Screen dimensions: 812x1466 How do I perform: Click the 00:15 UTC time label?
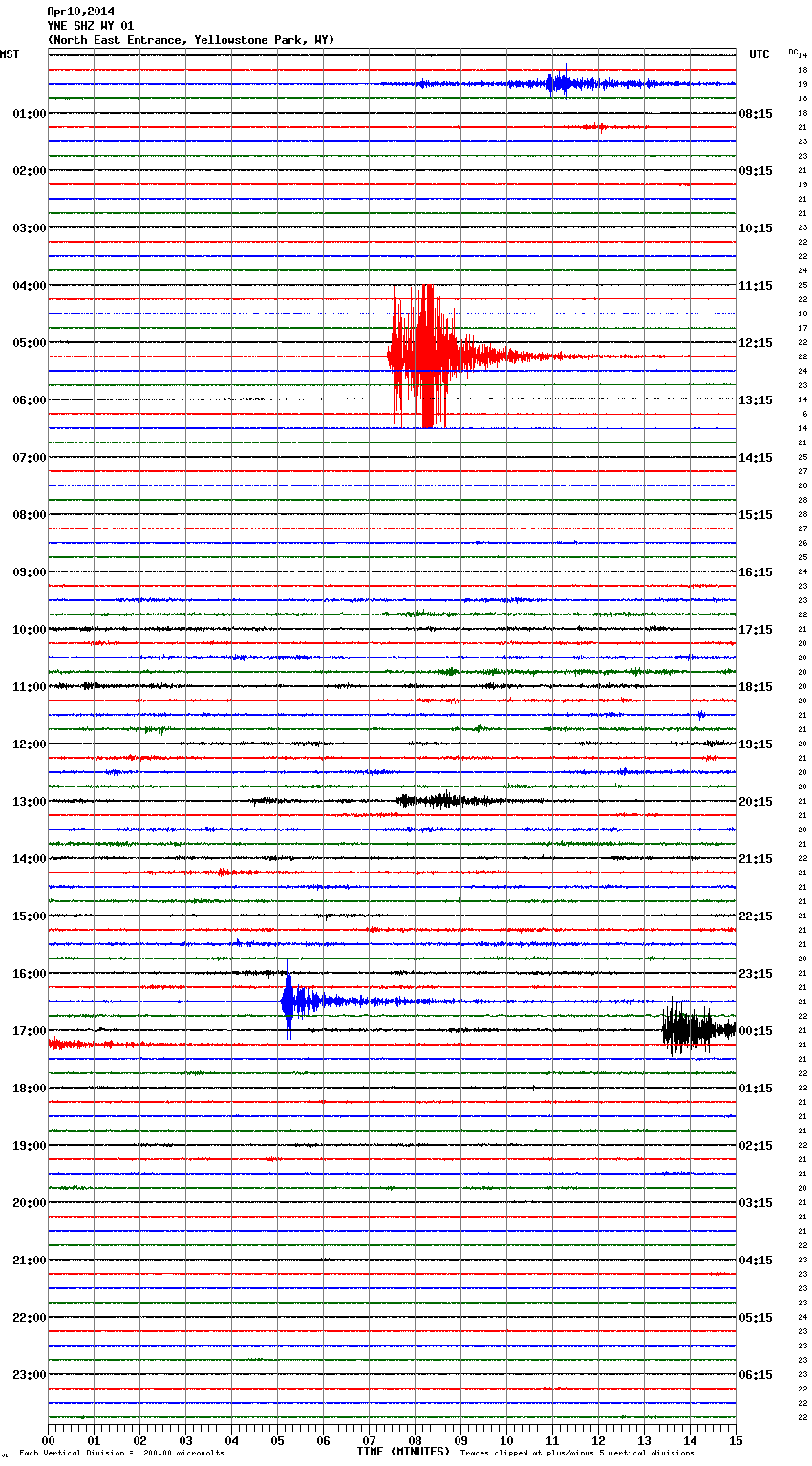[756, 1031]
